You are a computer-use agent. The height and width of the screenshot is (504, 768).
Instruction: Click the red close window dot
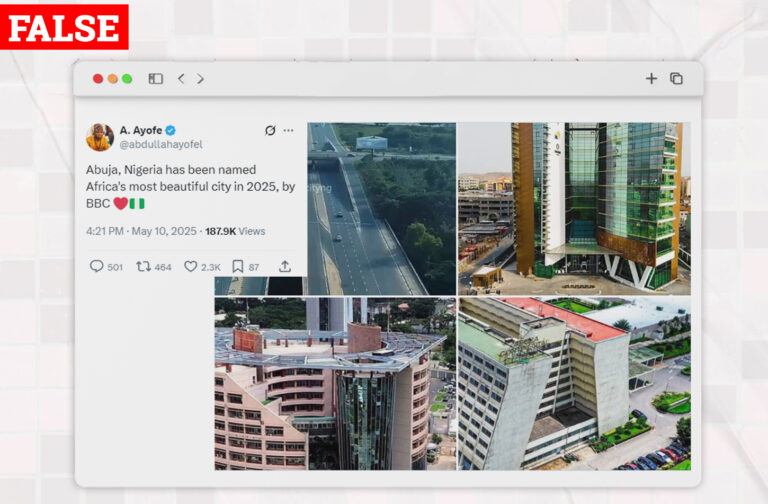pos(98,78)
